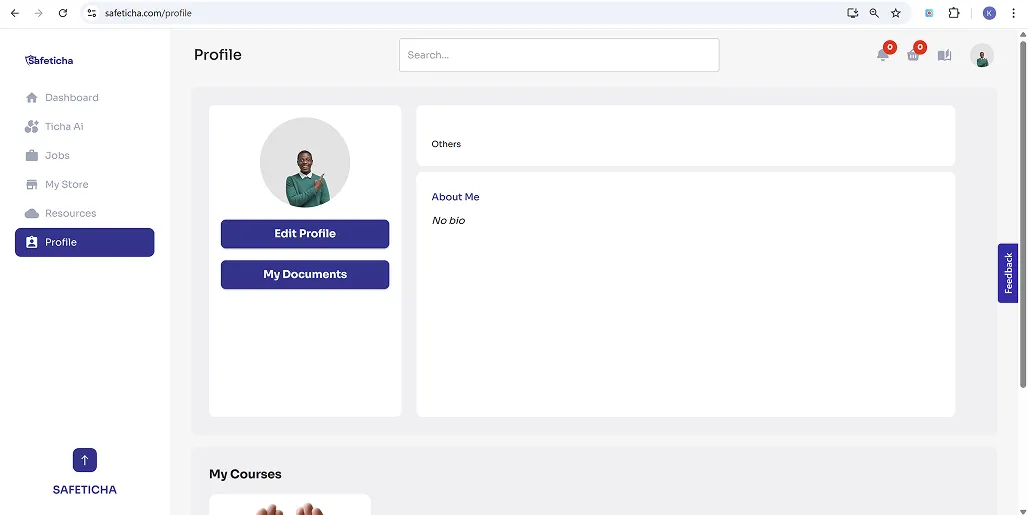Click the Edit Profile button
Image resolution: width=1028 pixels, height=515 pixels.
pos(305,234)
